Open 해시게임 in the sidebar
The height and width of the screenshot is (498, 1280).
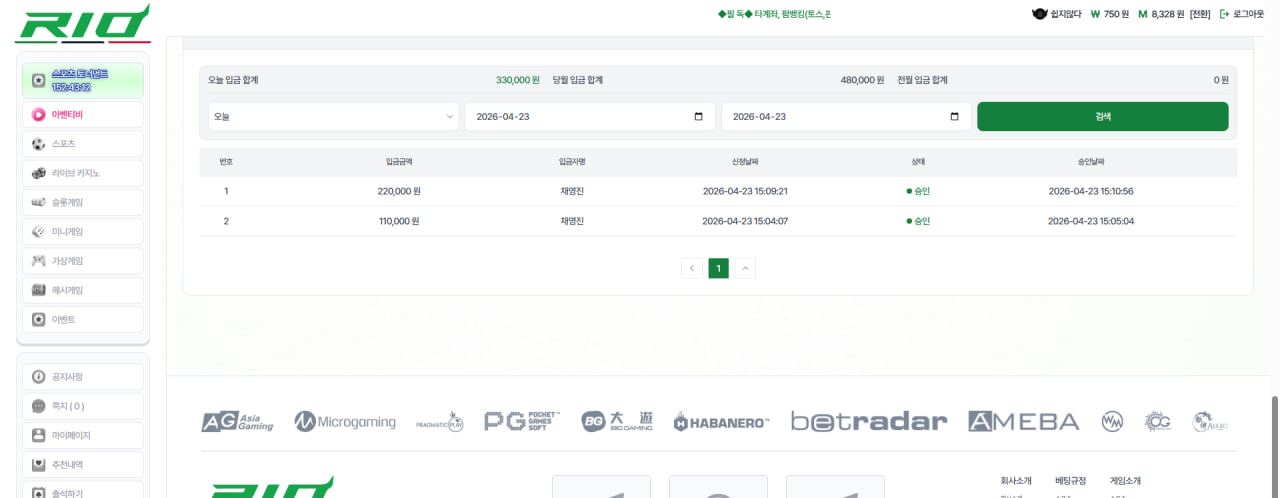(83, 290)
